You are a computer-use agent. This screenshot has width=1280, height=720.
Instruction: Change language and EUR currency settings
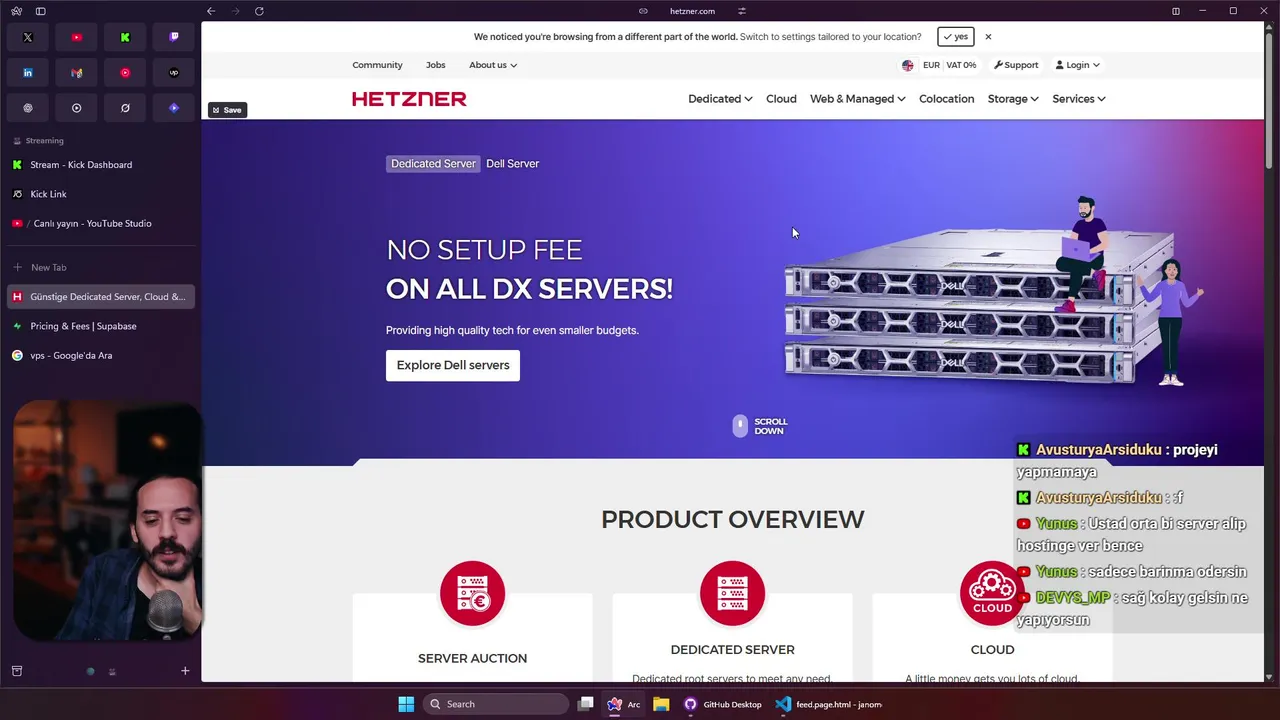[x=939, y=65]
